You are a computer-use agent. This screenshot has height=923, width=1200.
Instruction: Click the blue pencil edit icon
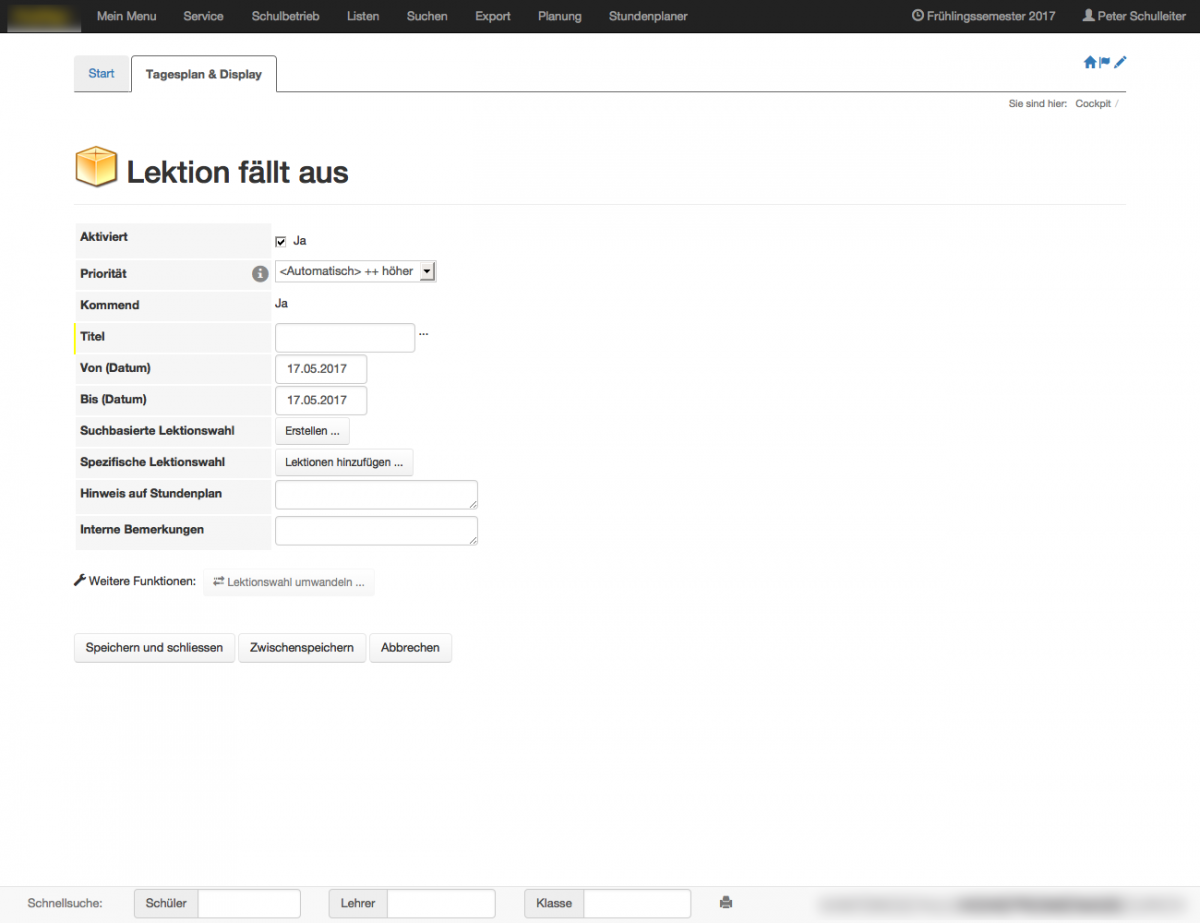tap(1120, 62)
